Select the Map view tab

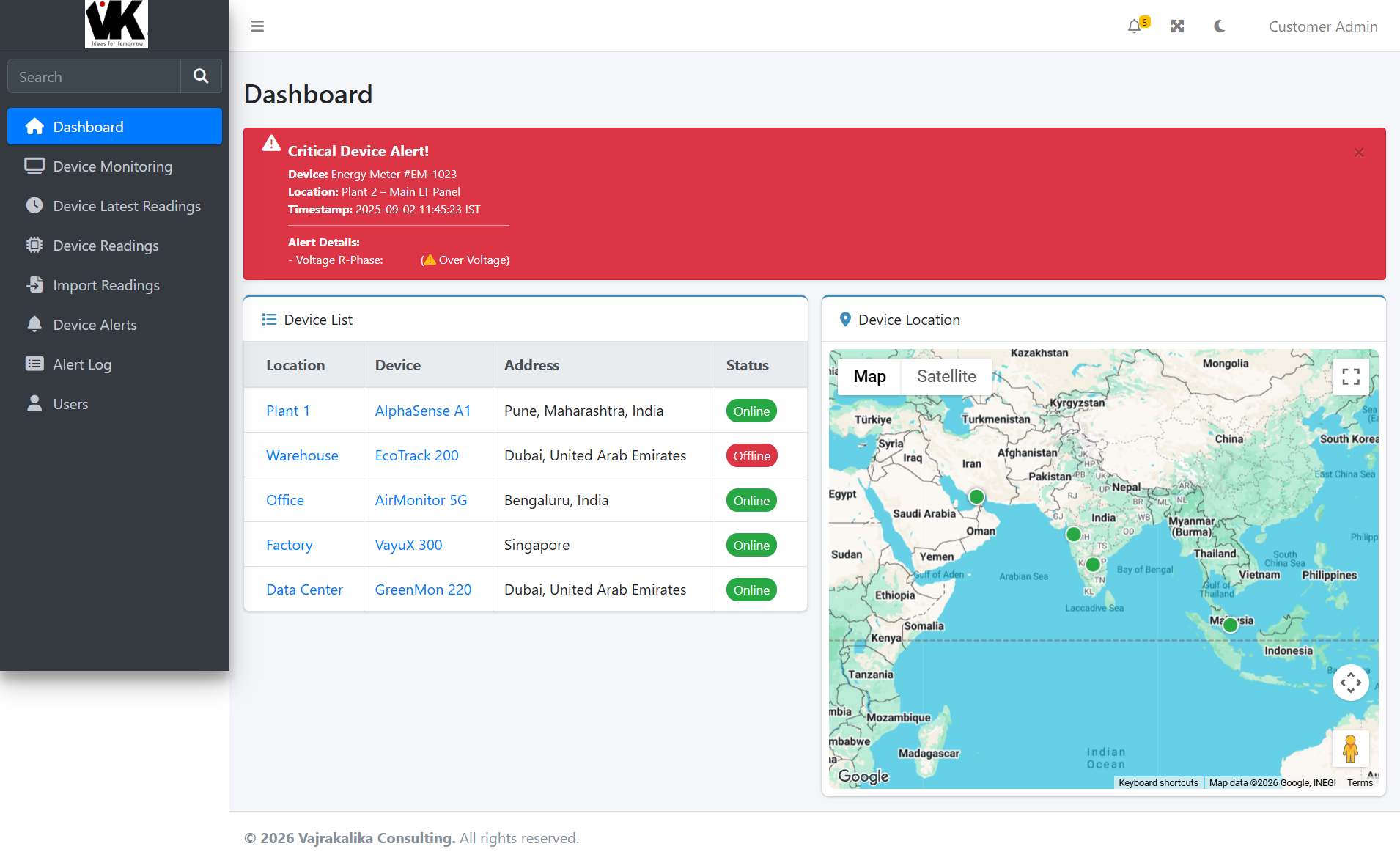(x=869, y=377)
